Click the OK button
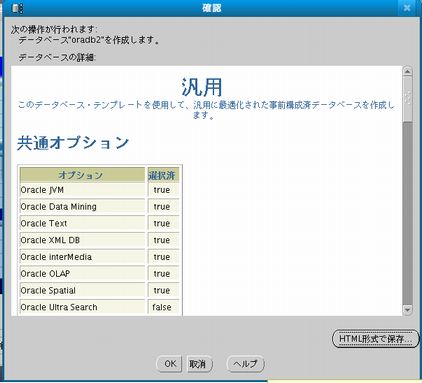The height and width of the screenshot is (383, 422). point(169,364)
